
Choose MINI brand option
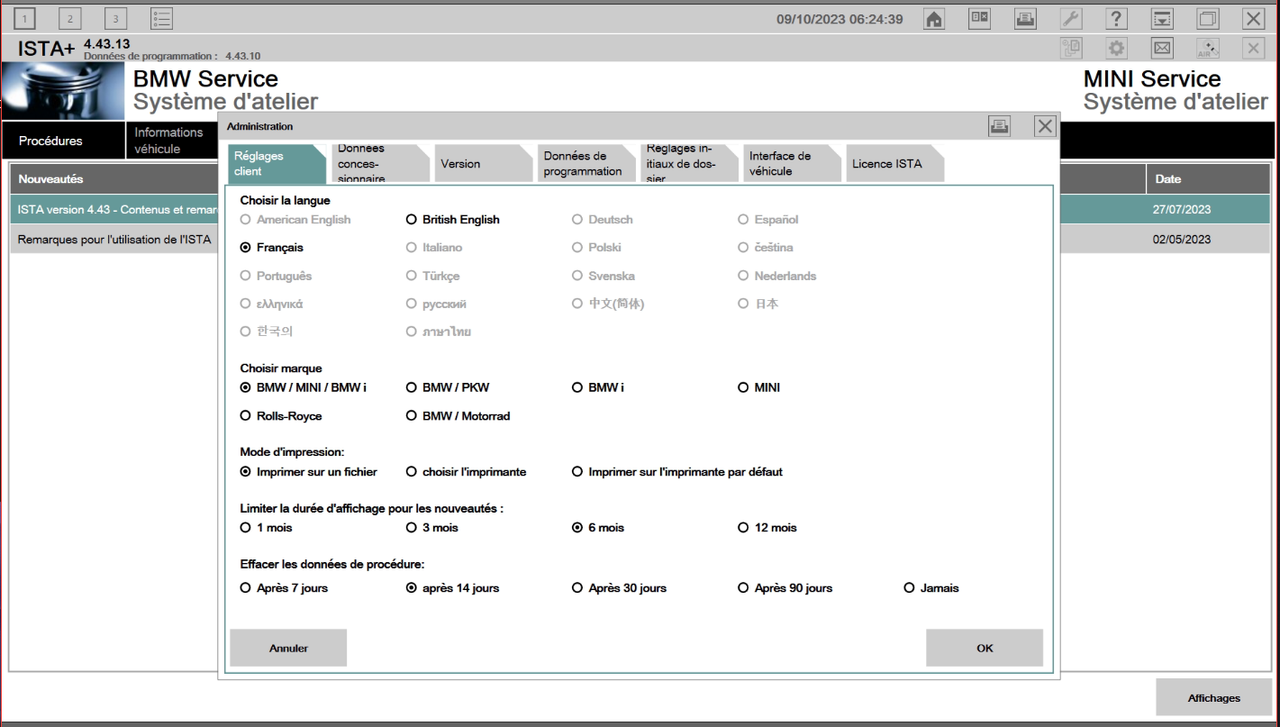[759, 387]
